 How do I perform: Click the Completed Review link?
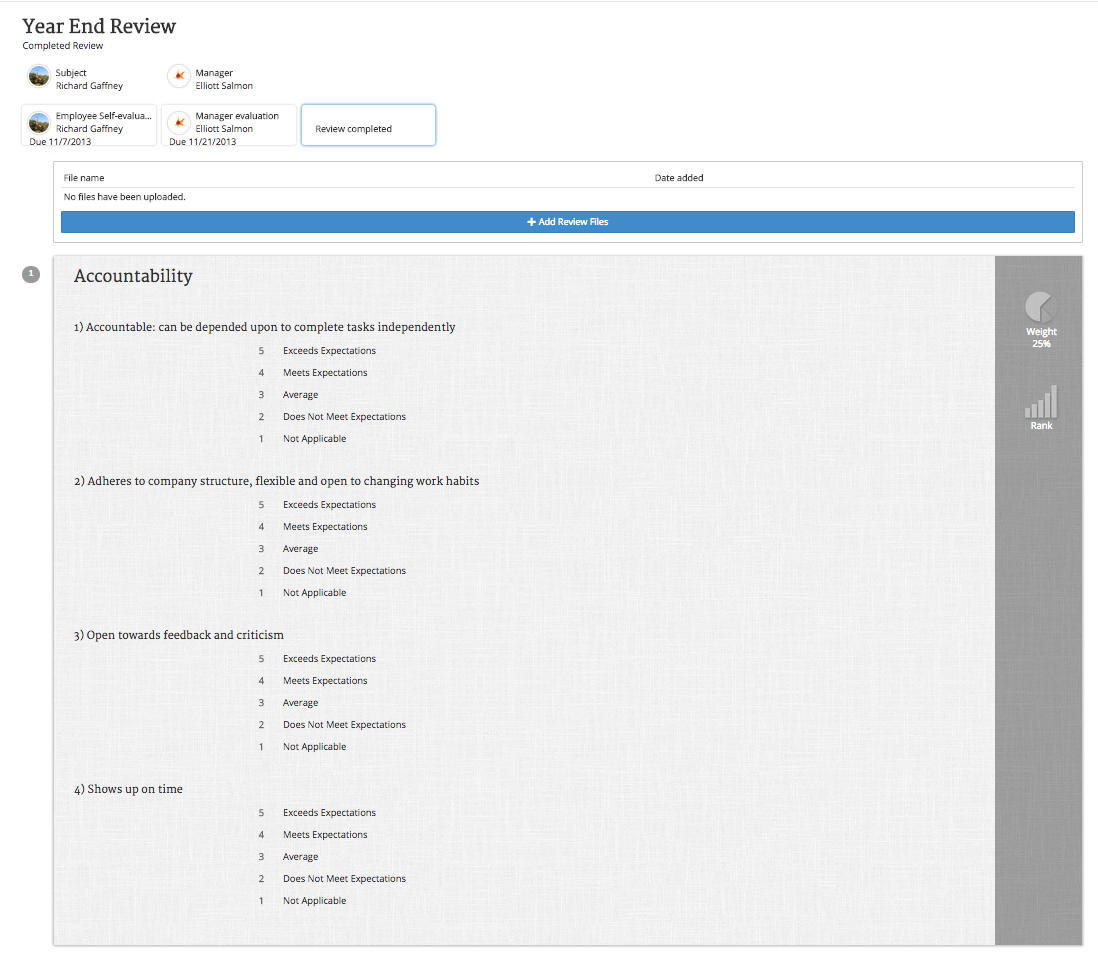tap(62, 45)
